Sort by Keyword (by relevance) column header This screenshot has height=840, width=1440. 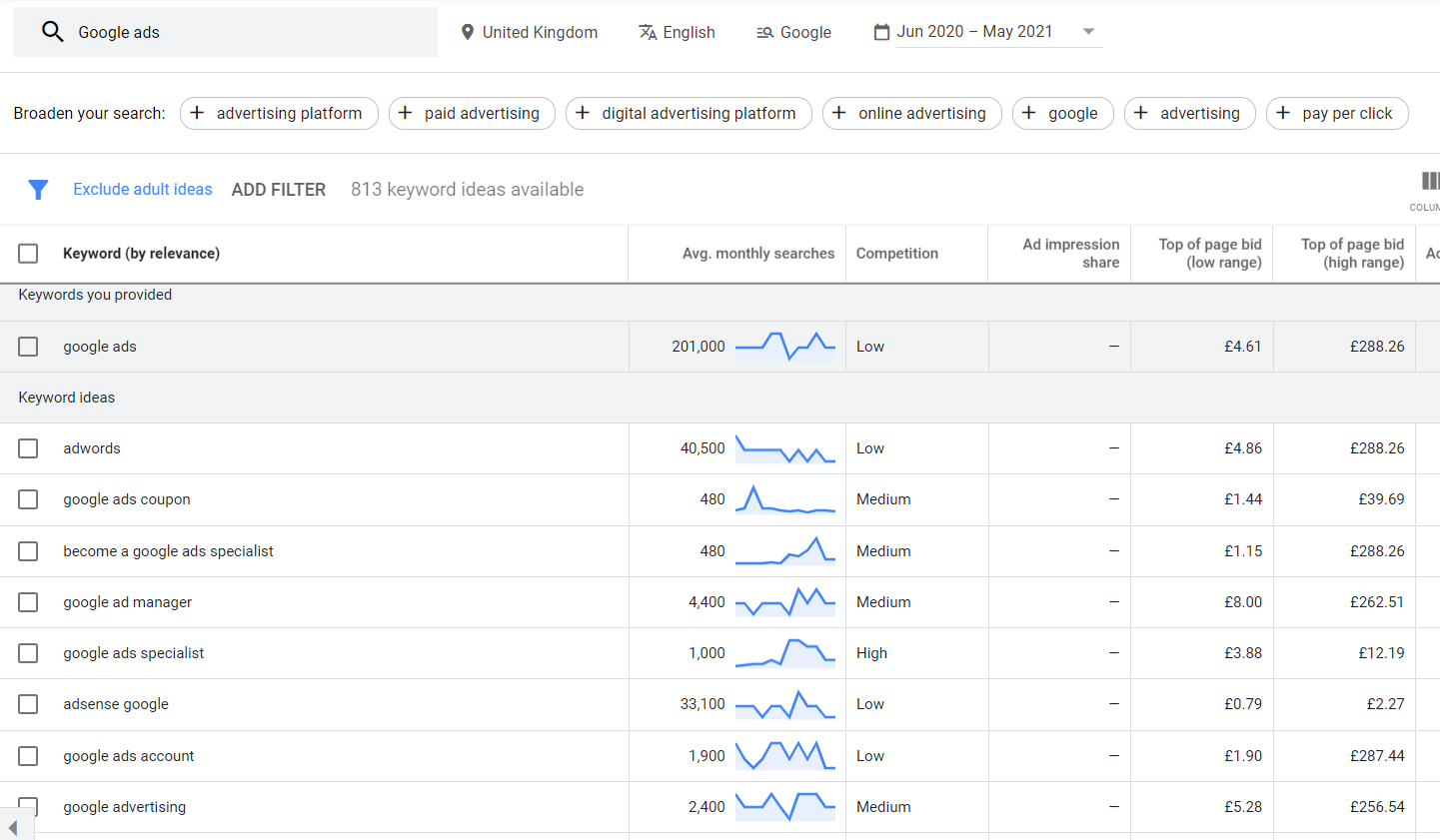pyautogui.click(x=141, y=254)
